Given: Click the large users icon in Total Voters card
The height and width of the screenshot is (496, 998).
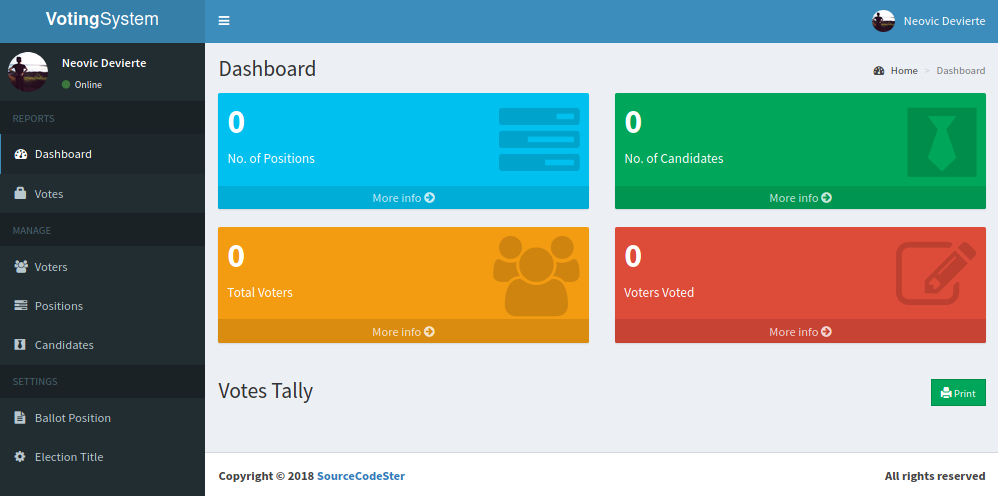Looking at the screenshot, I should pyautogui.click(x=536, y=276).
